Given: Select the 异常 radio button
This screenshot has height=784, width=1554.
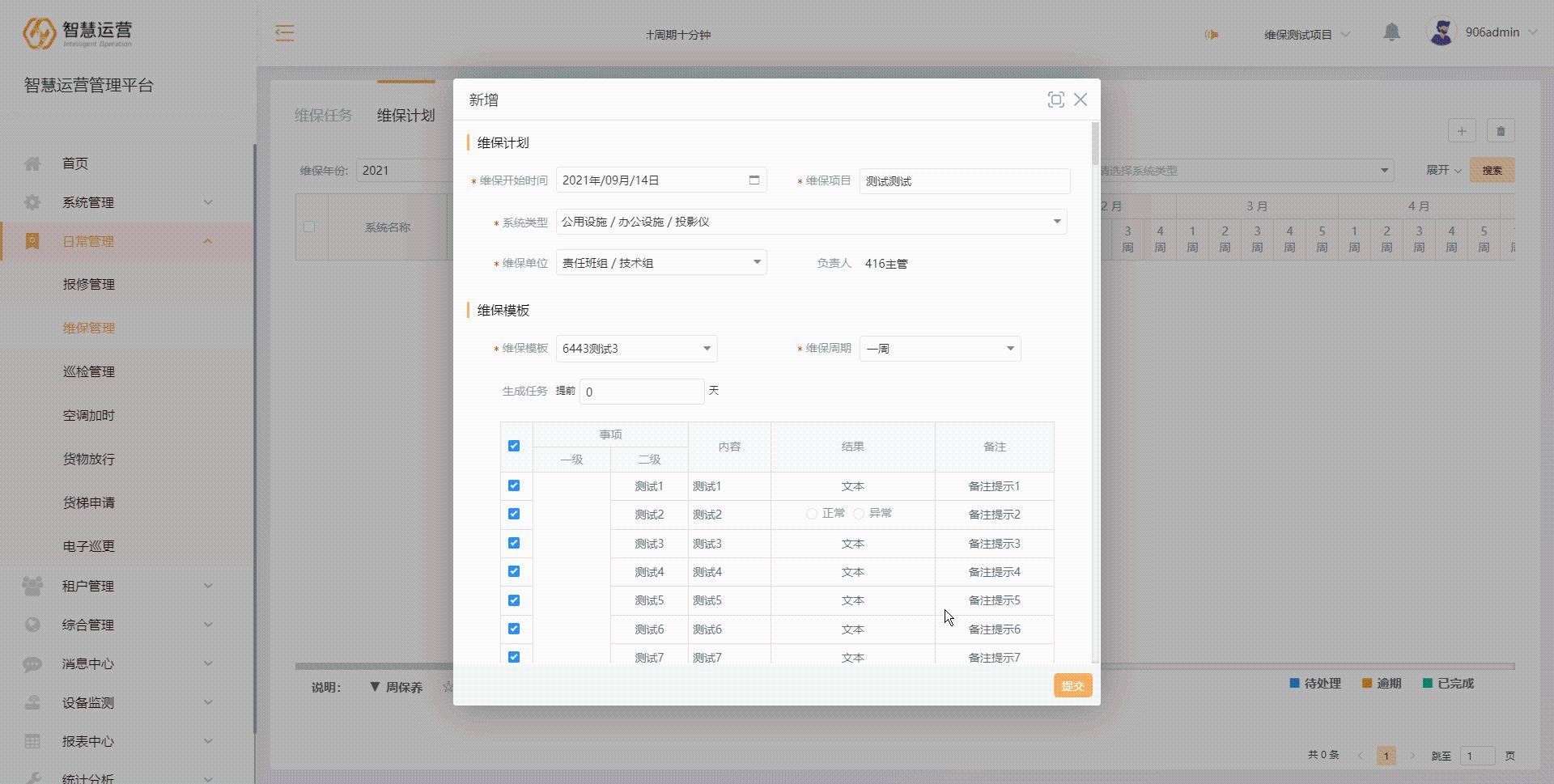Looking at the screenshot, I should (859, 514).
